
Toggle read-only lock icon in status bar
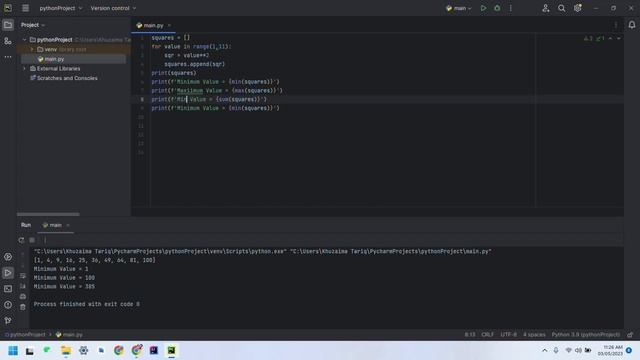630,335
